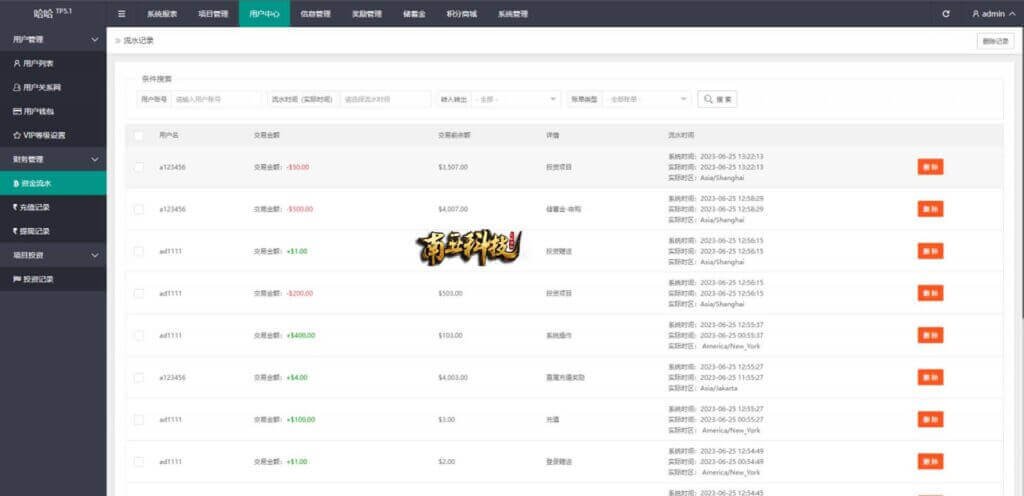Click the 搜索 search button
Viewport: 1024px width, 496px height.
point(717,99)
